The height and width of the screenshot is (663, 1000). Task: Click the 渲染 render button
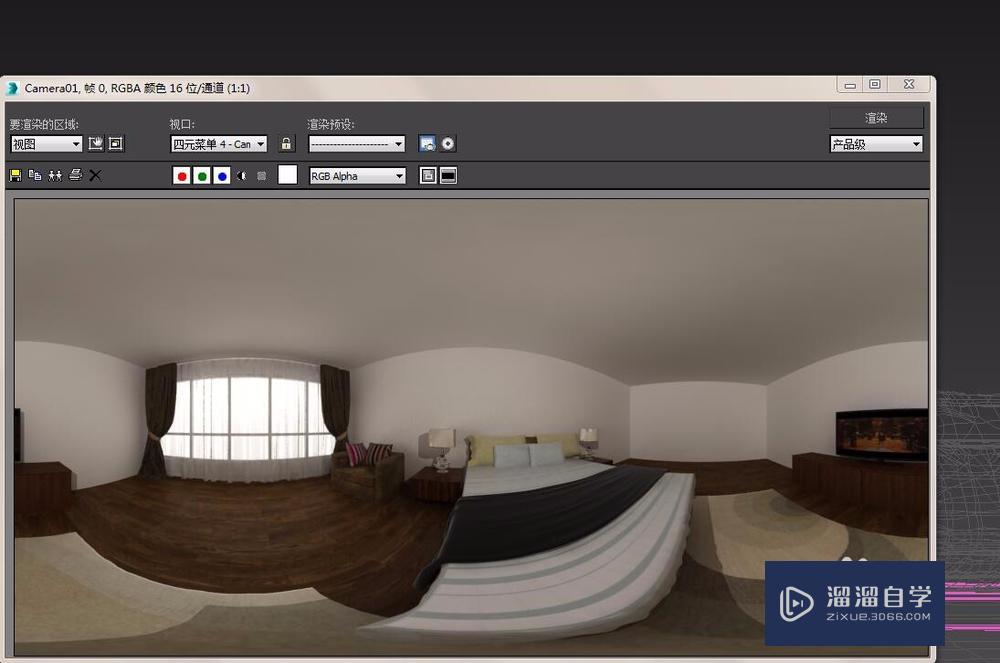click(x=876, y=118)
